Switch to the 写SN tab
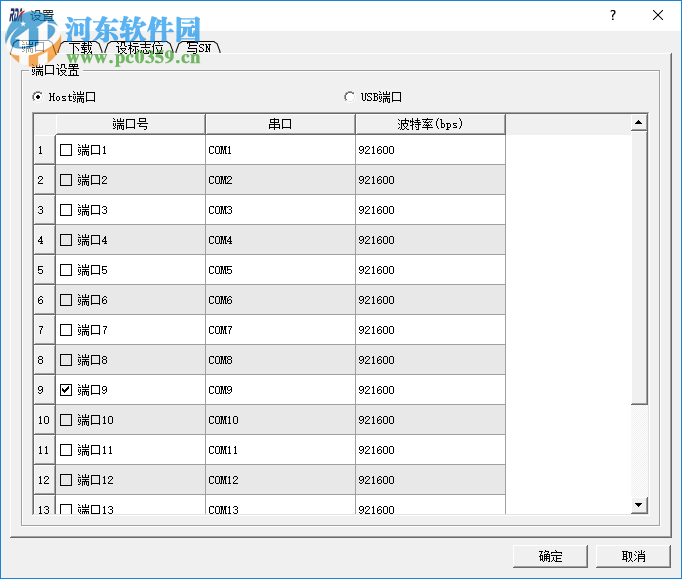Image resolution: width=682 pixels, height=579 pixels. 199,47
